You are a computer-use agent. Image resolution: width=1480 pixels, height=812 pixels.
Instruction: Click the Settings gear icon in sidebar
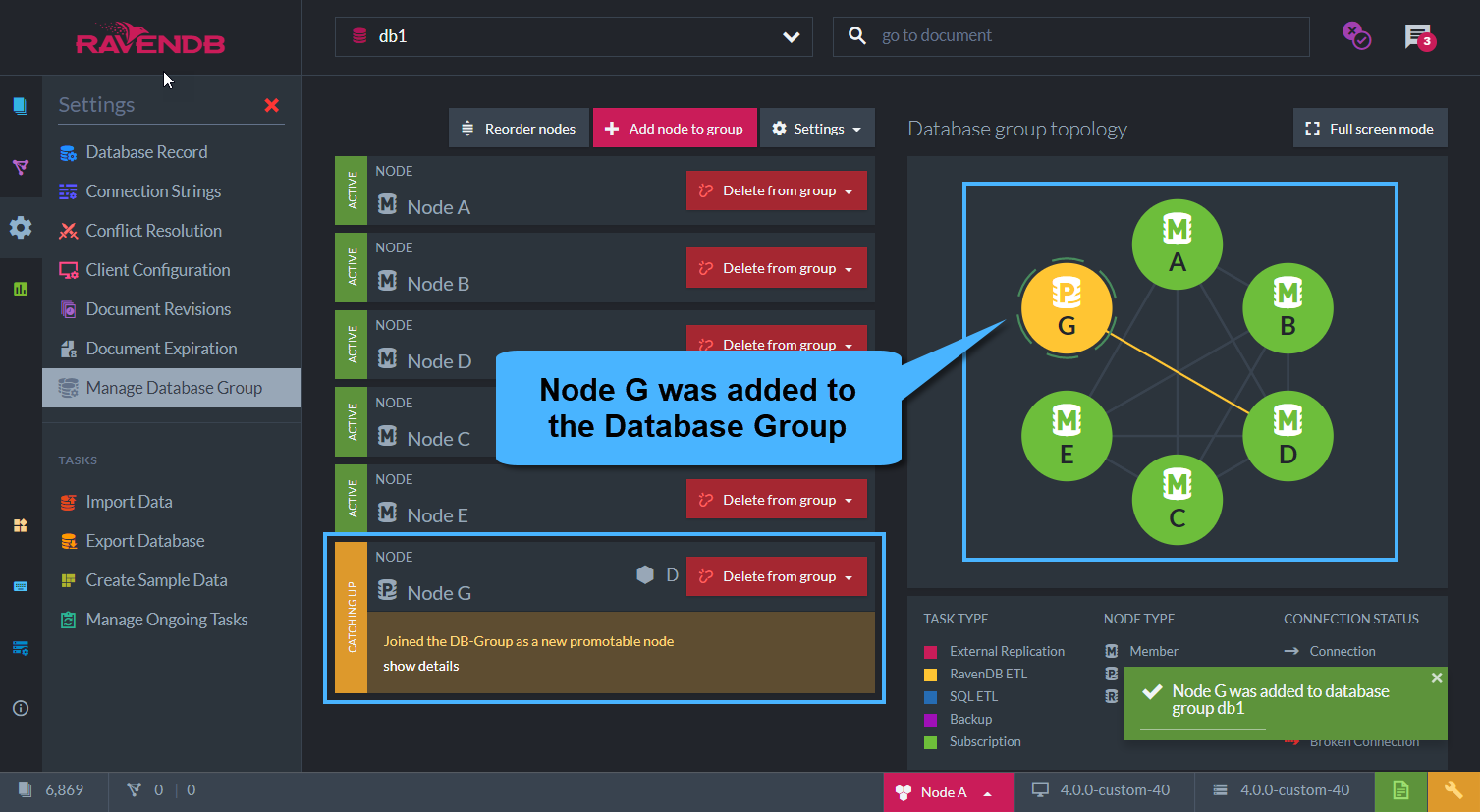click(21, 228)
